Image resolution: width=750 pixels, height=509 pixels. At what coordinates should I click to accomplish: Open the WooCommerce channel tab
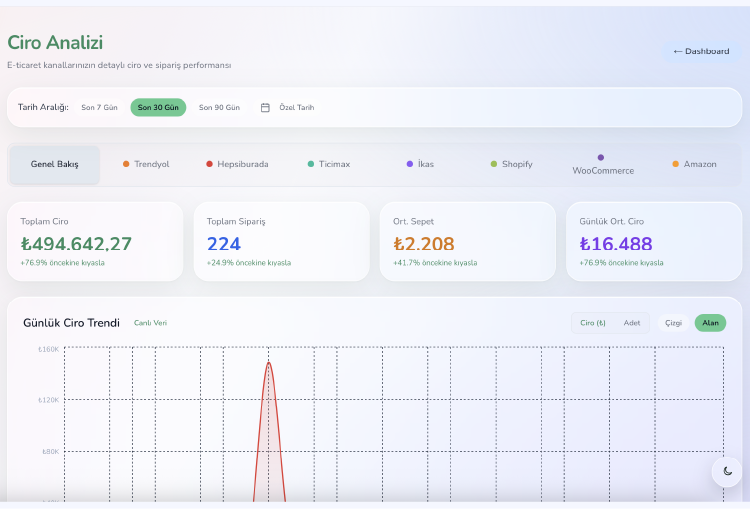[x=603, y=165]
